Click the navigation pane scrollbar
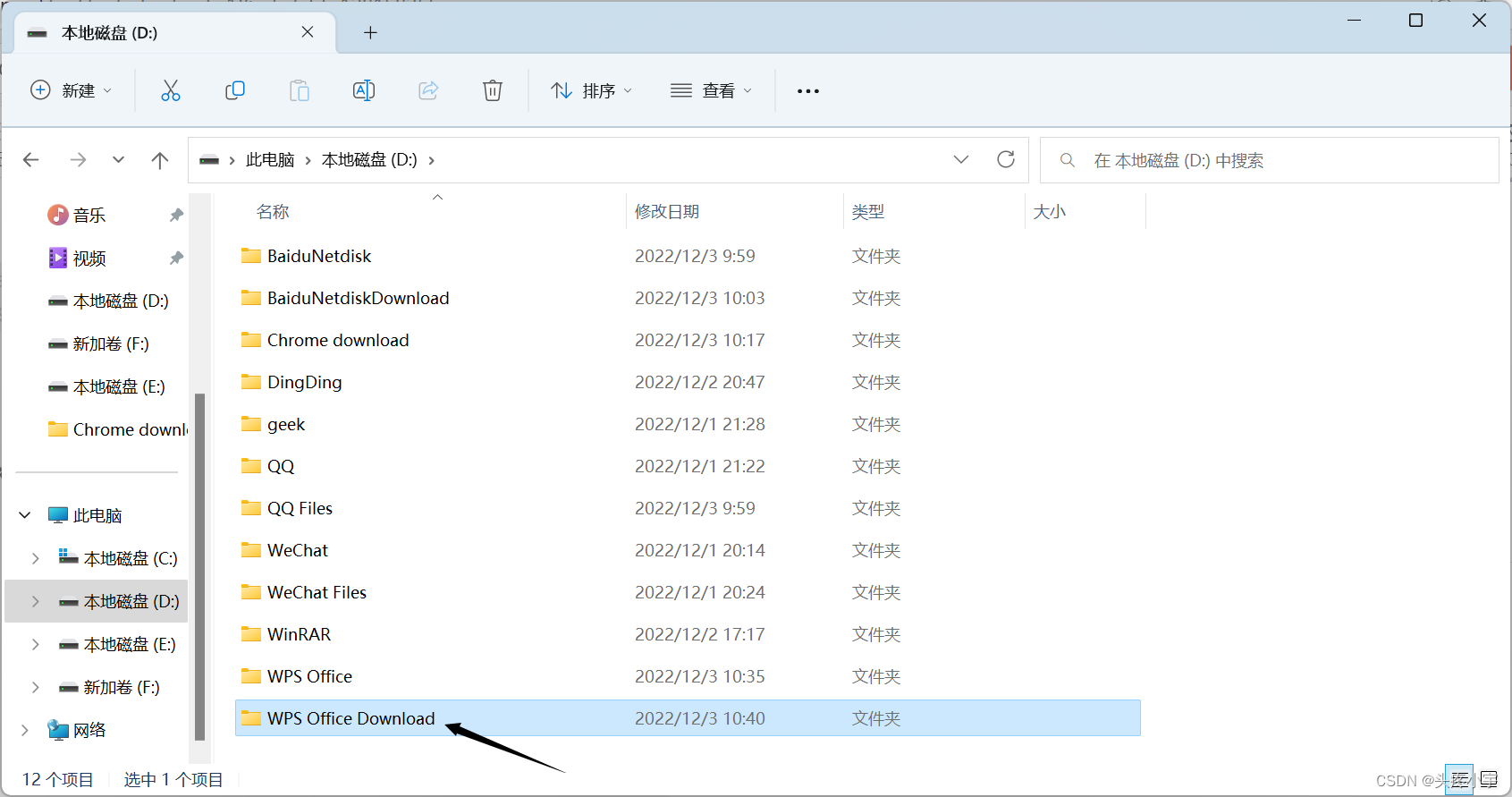 point(199,567)
